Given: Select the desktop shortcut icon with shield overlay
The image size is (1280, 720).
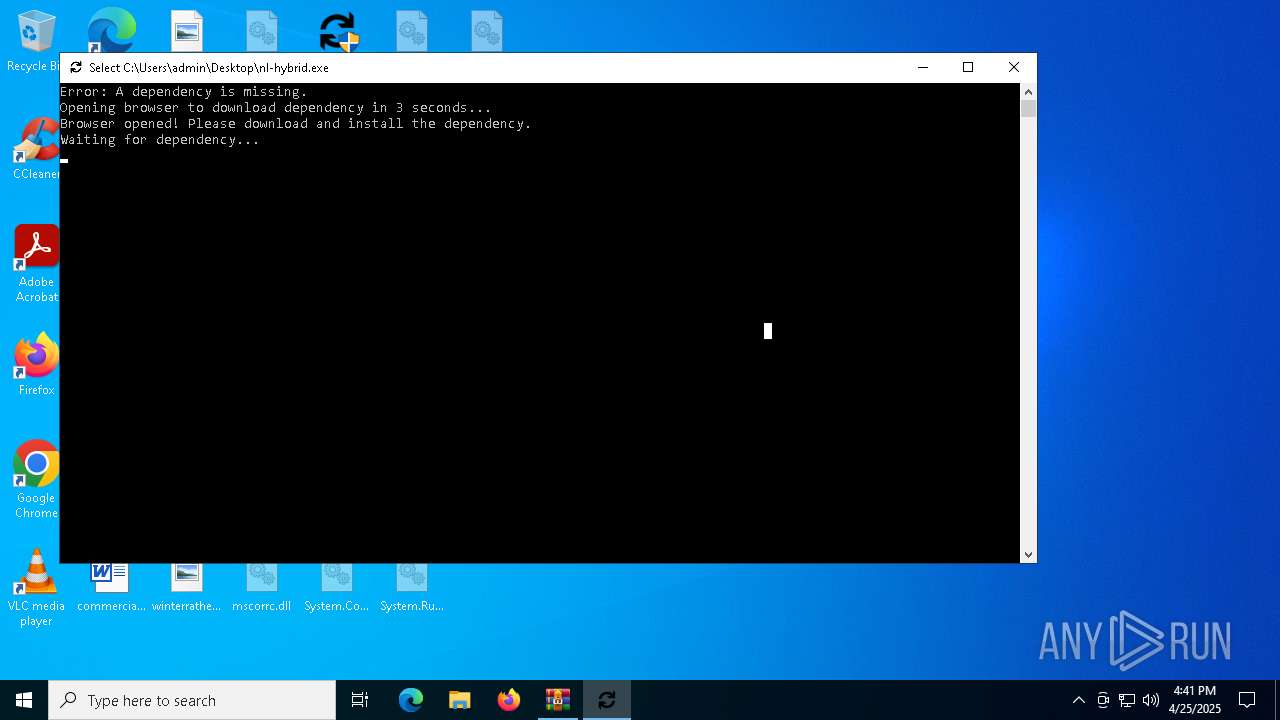Looking at the screenshot, I should 338,31.
